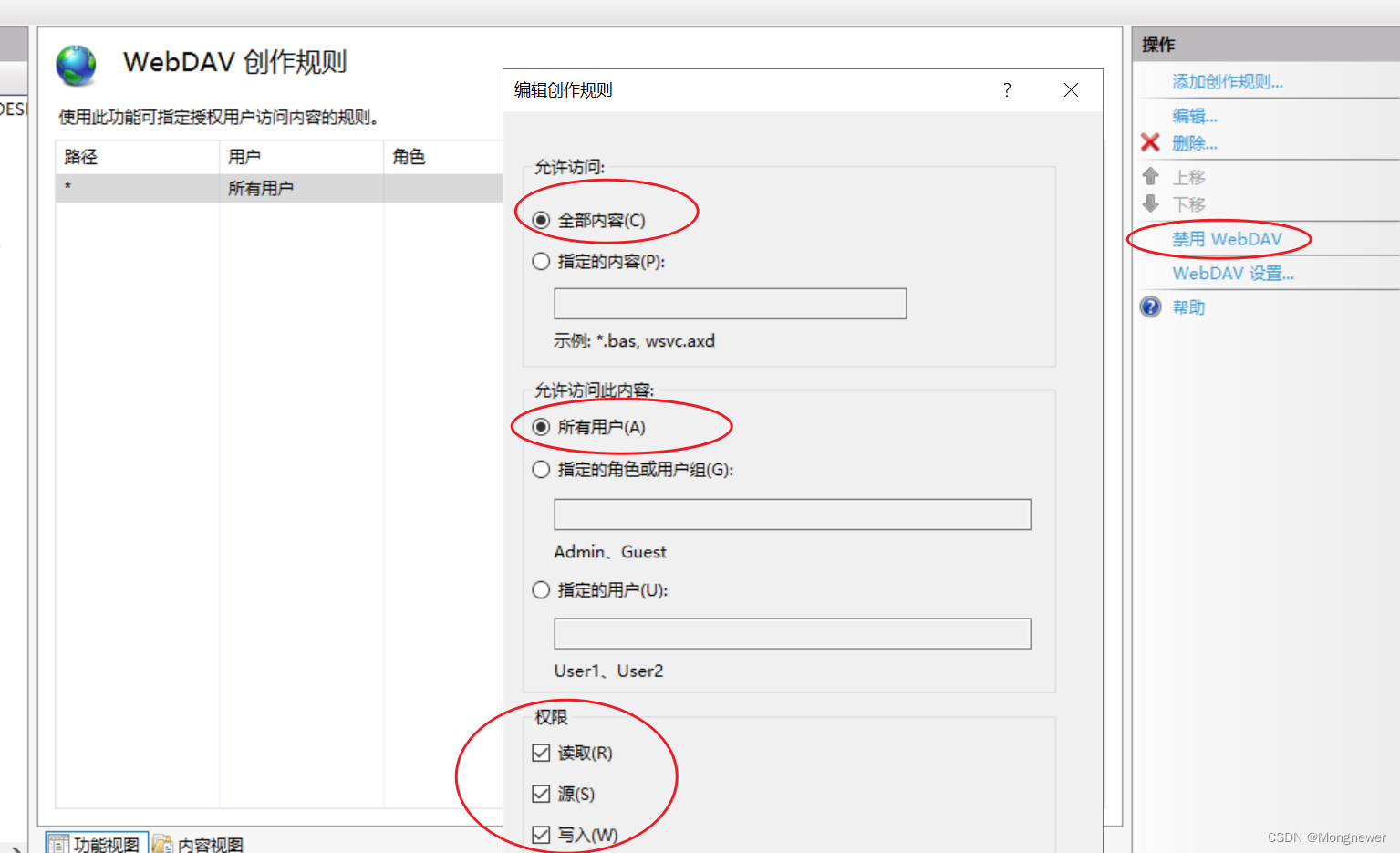The width and height of the screenshot is (1400, 853).
Task: Click the blue help icon beside 帮助
Action: point(1150,307)
